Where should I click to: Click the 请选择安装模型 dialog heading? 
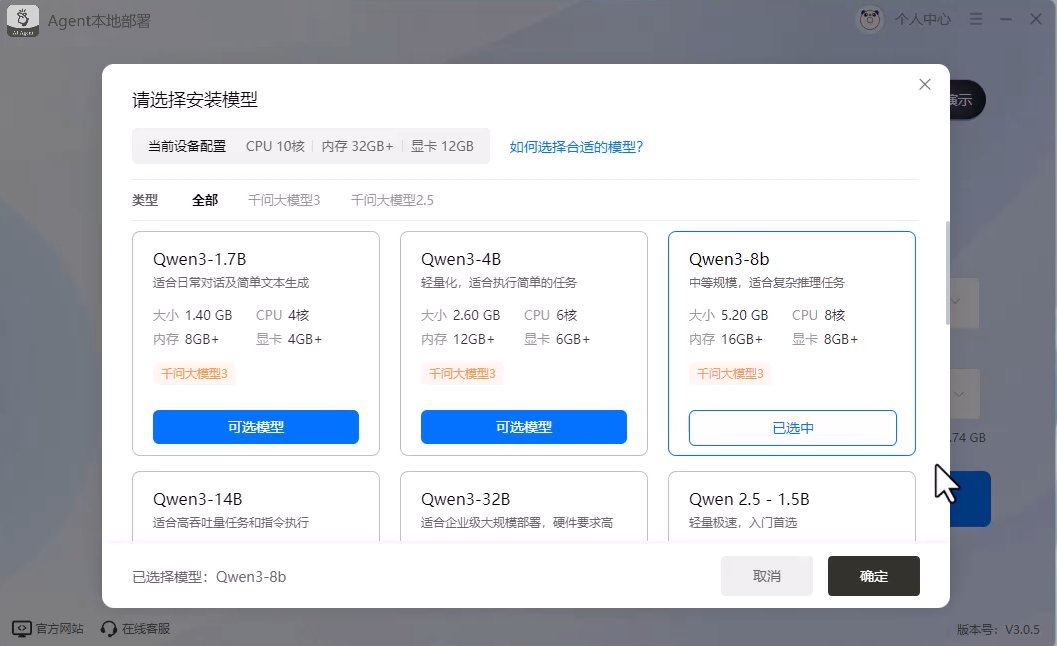[195, 100]
